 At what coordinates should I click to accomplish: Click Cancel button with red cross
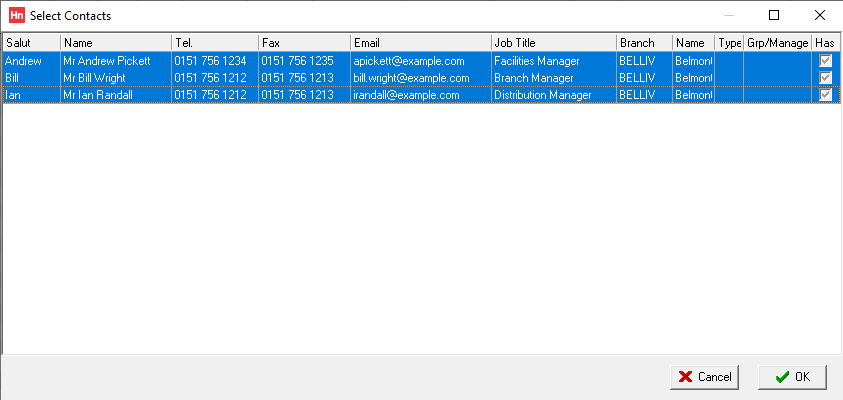[x=704, y=377]
